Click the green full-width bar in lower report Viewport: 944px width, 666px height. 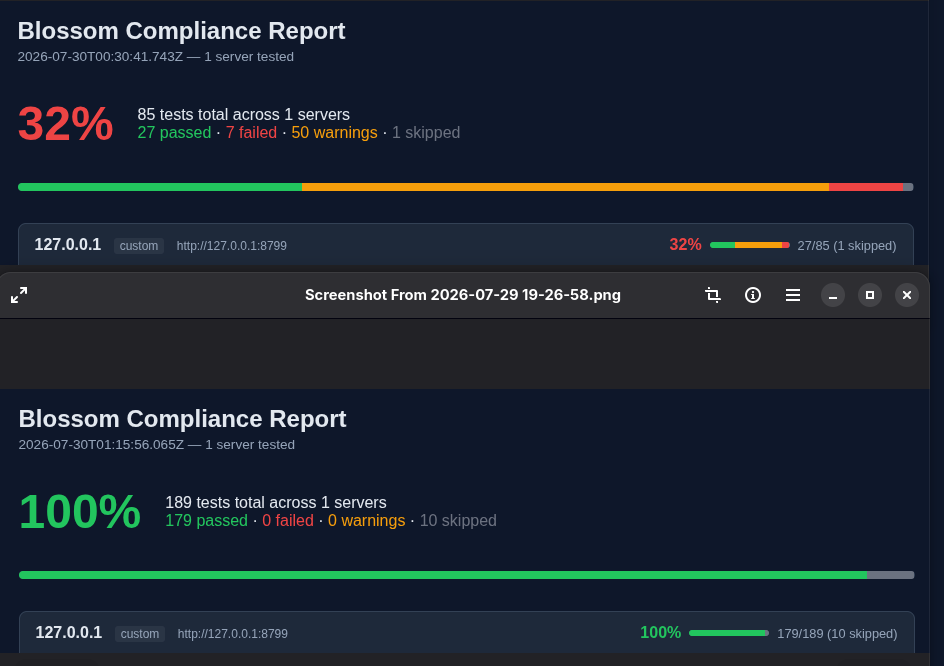443,575
